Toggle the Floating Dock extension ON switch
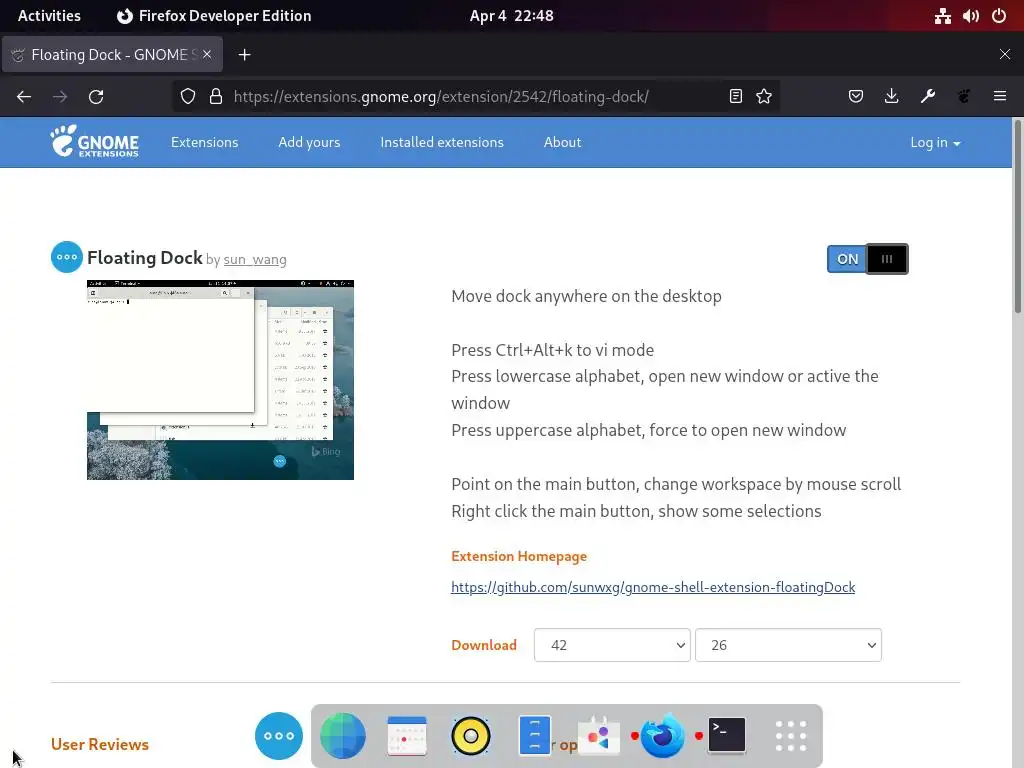Viewport: 1024px width, 768px height. point(867,259)
